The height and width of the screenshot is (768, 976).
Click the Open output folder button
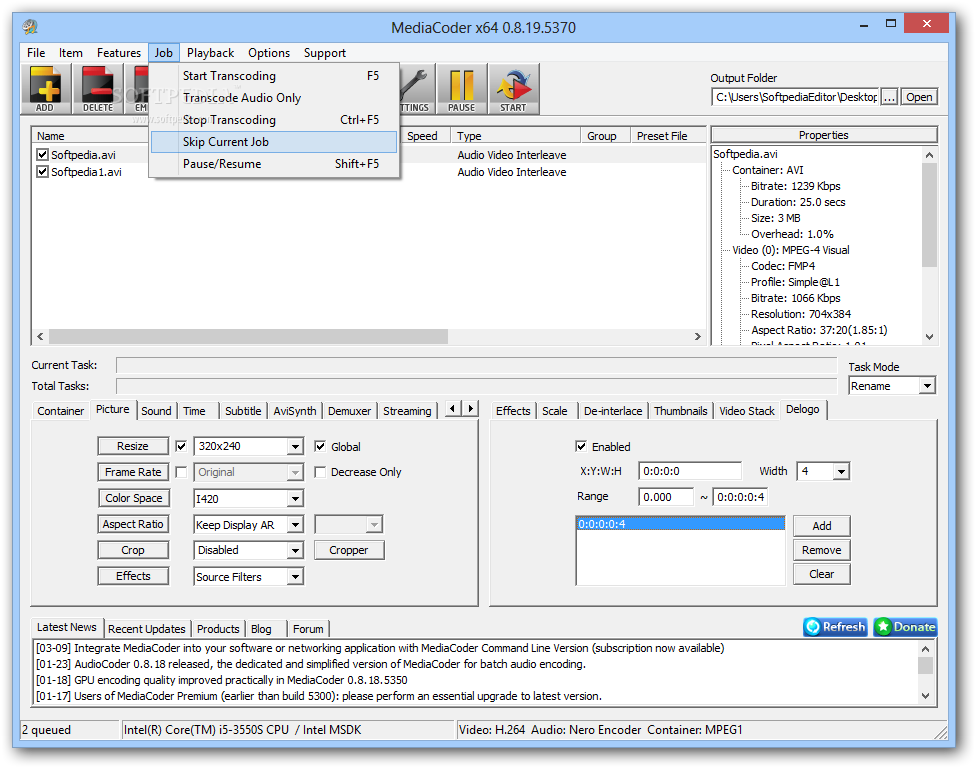pyautogui.click(x=919, y=97)
